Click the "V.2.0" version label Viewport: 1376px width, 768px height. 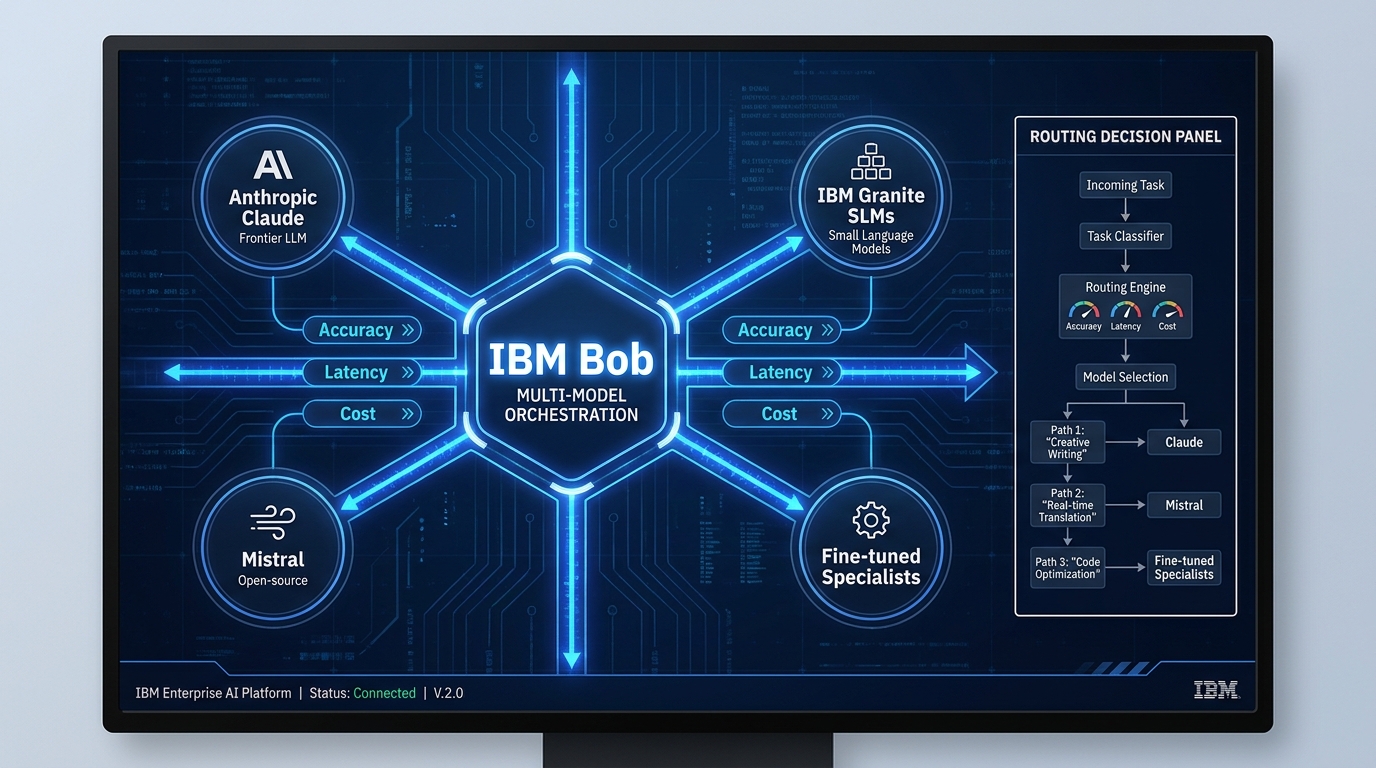click(448, 693)
